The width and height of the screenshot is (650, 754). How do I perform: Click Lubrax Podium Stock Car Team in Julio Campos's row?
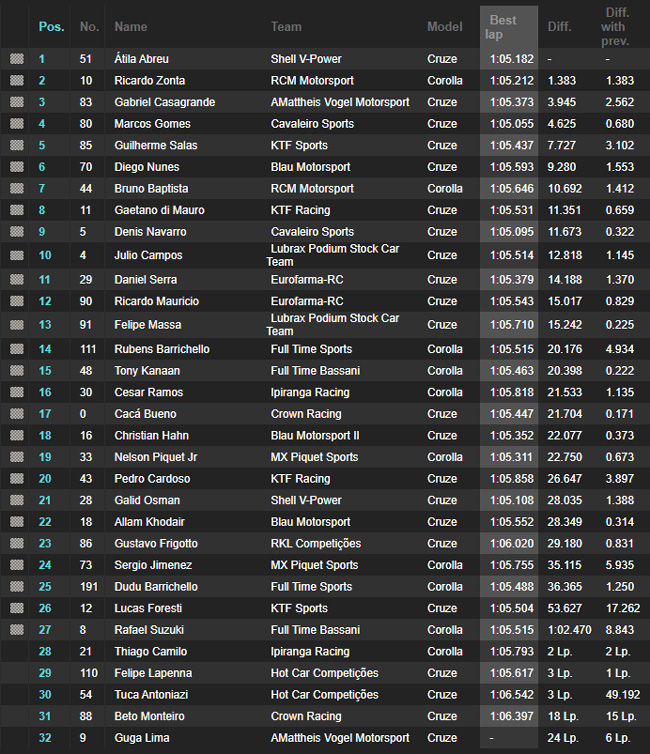333,255
